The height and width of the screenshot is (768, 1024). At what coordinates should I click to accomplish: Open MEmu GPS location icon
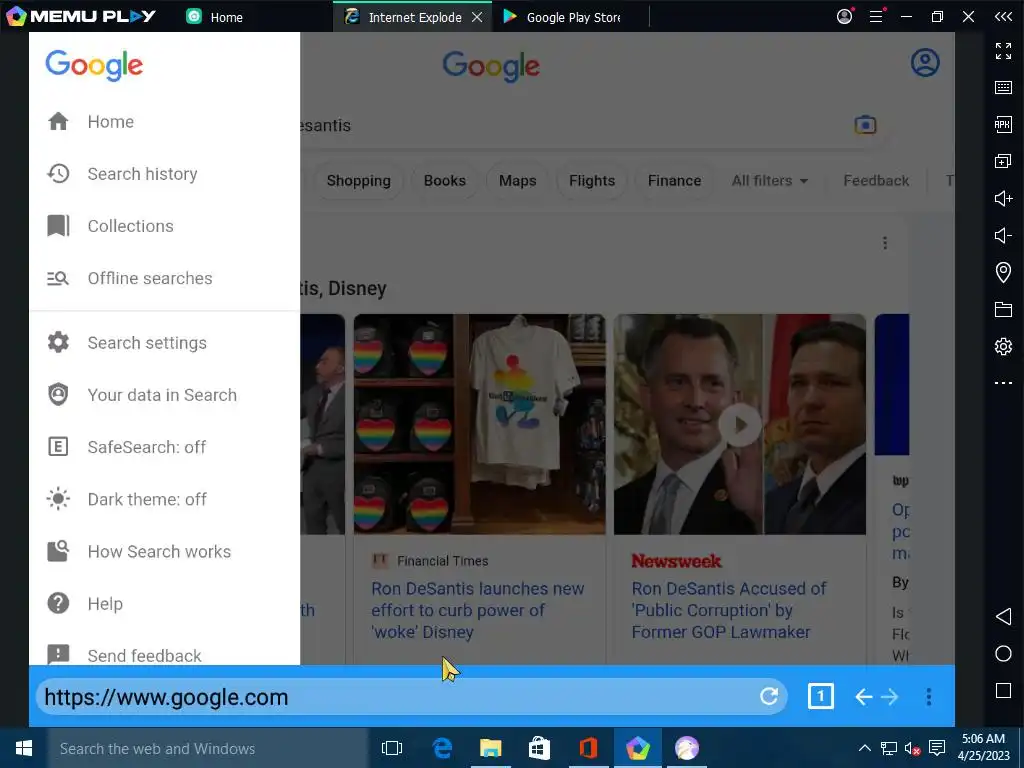click(1003, 272)
